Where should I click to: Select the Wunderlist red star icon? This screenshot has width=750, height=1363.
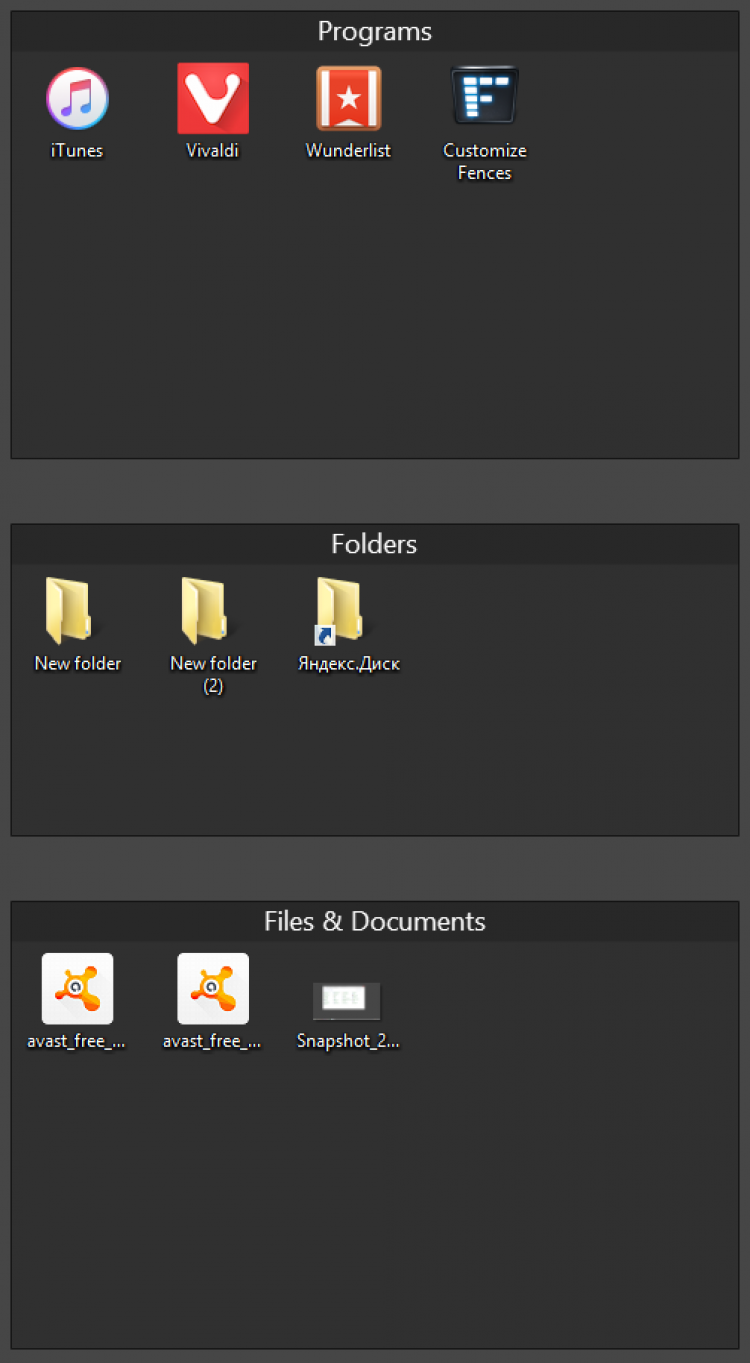tap(349, 98)
